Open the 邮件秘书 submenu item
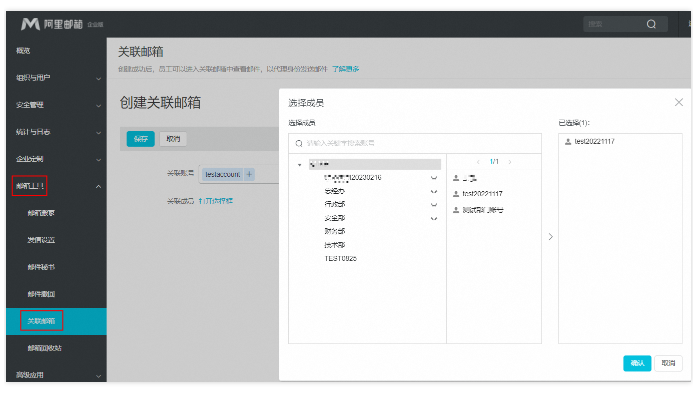The image size is (696, 394). tap(41, 267)
